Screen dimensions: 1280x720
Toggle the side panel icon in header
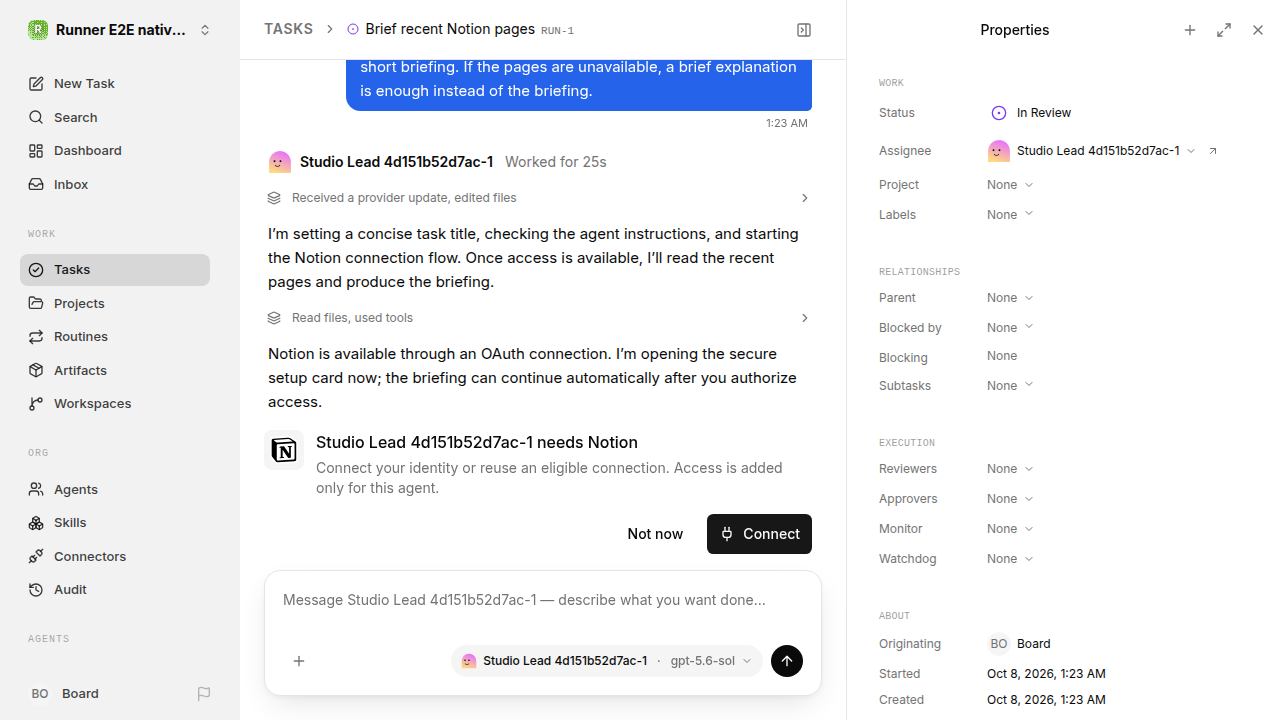(x=804, y=30)
